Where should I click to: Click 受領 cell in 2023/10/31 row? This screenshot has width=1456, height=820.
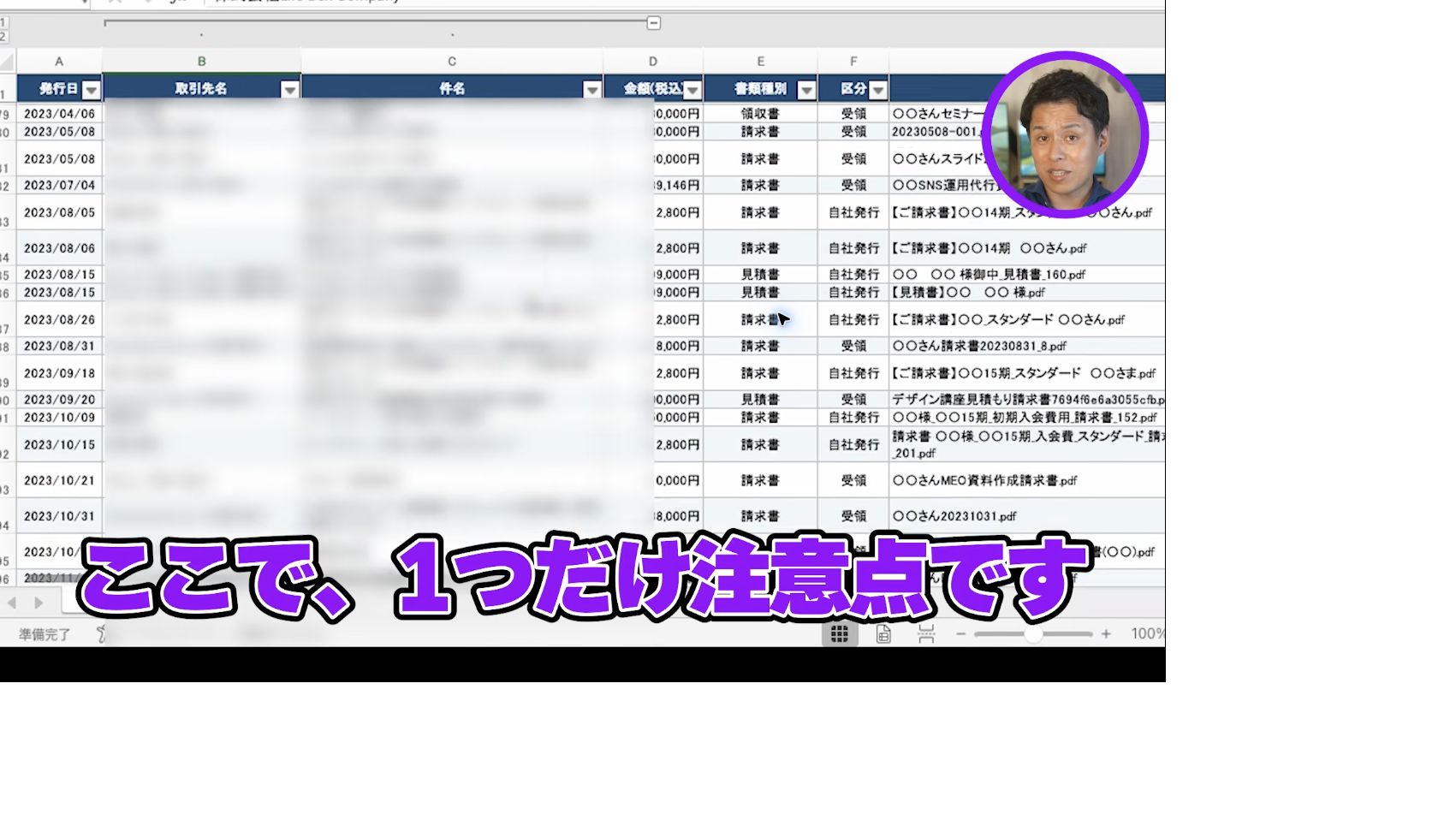pyautogui.click(x=853, y=516)
